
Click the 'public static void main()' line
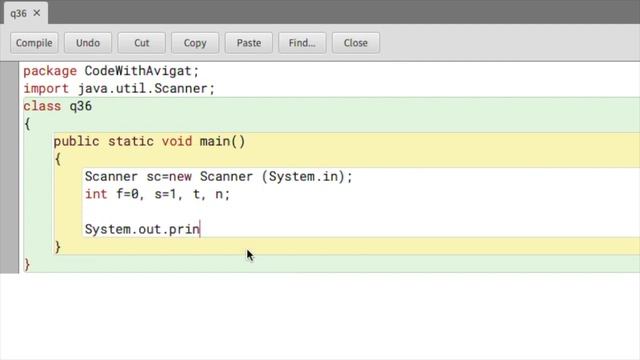tap(149, 141)
